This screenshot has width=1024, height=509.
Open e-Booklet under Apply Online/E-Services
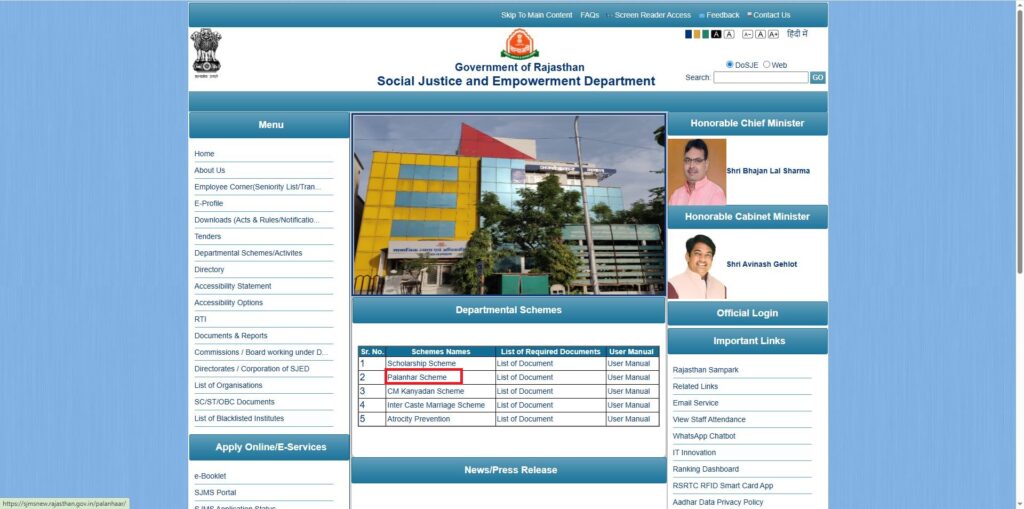(x=210, y=476)
